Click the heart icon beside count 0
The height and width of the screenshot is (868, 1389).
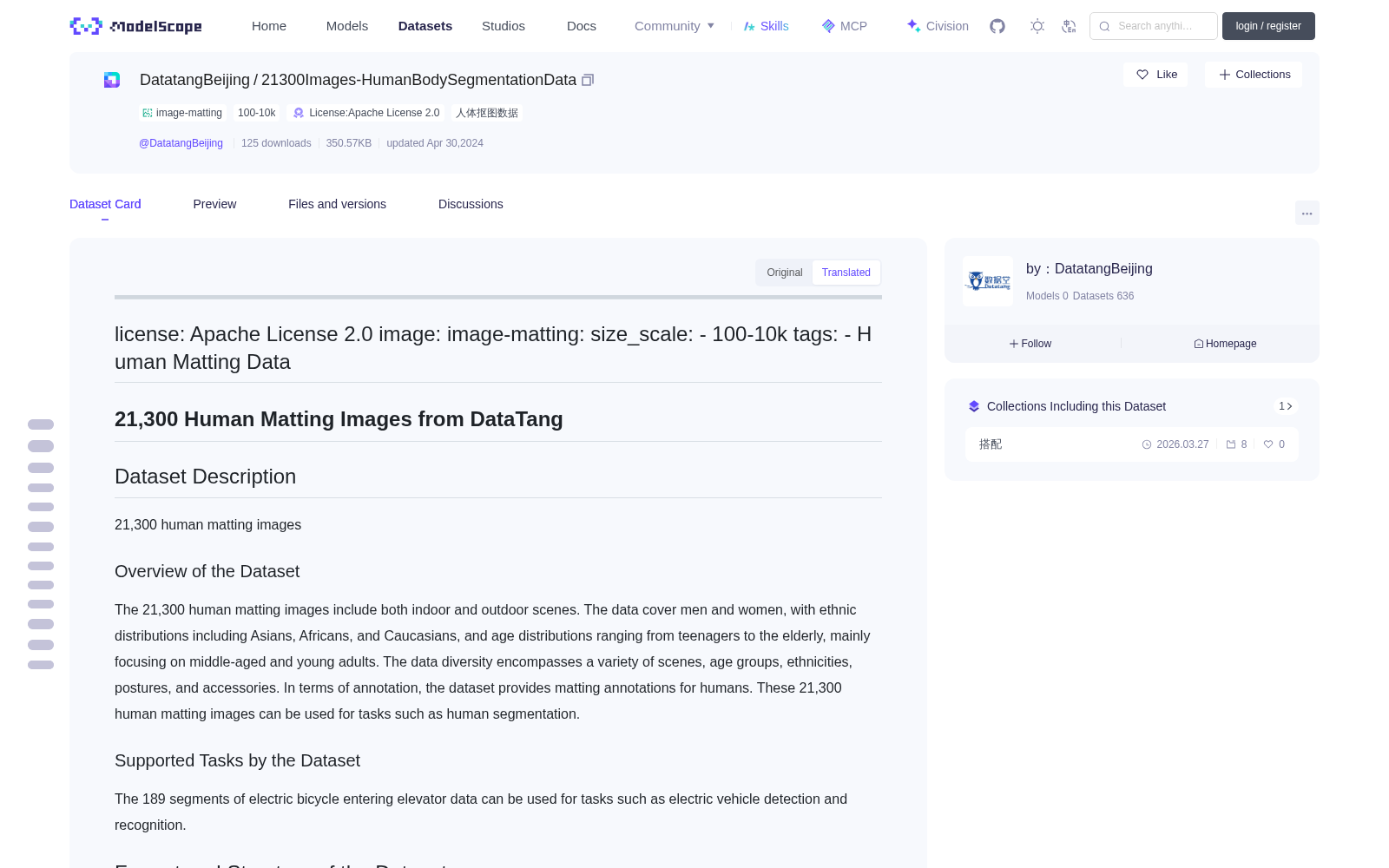tap(1268, 444)
